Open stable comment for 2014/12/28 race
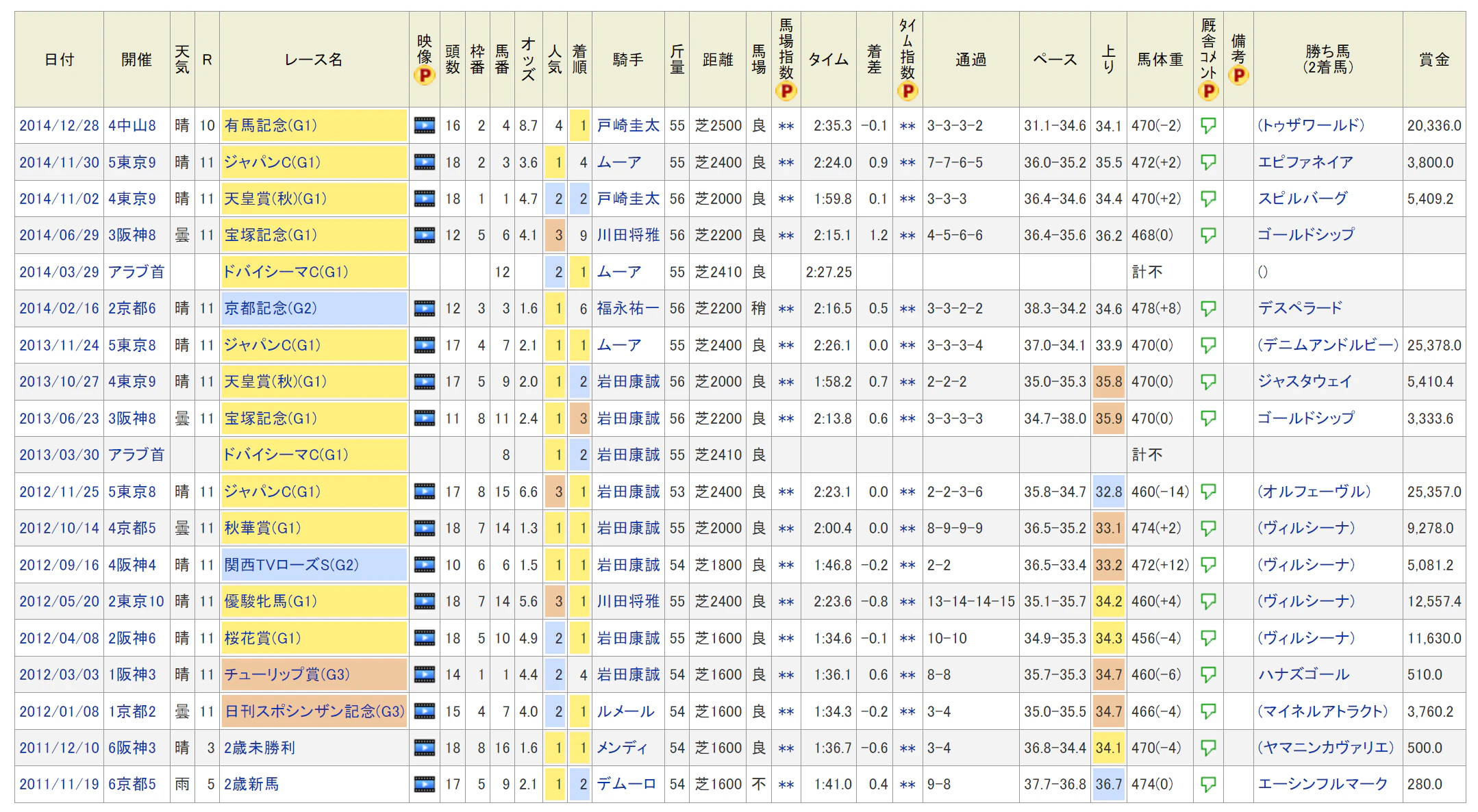This screenshot has height=812, width=1478. [x=1209, y=126]
